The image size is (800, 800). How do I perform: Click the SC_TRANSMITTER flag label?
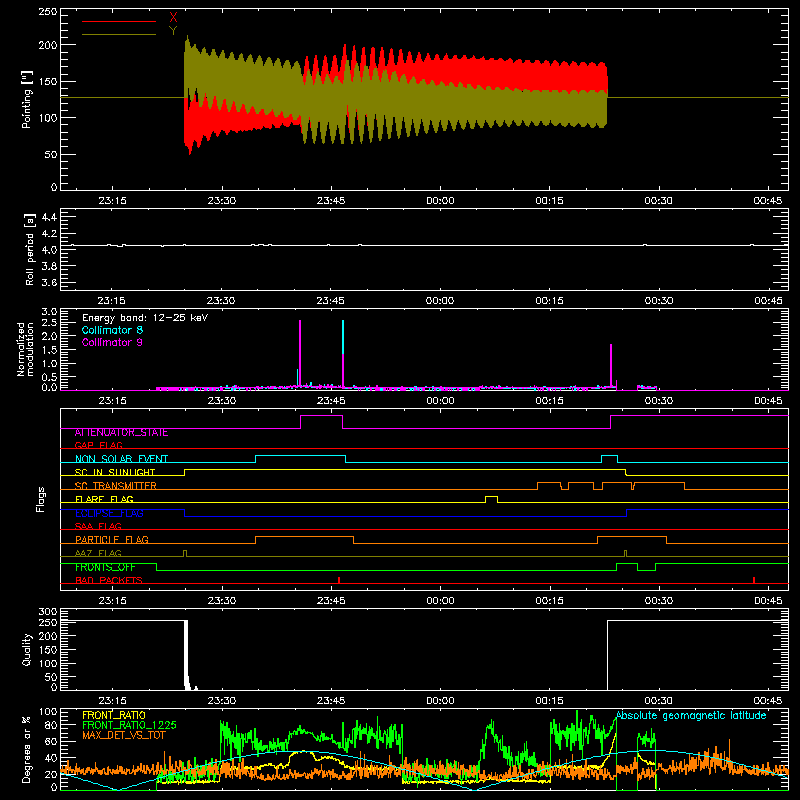pyautogui.click(x=116, y=486)
